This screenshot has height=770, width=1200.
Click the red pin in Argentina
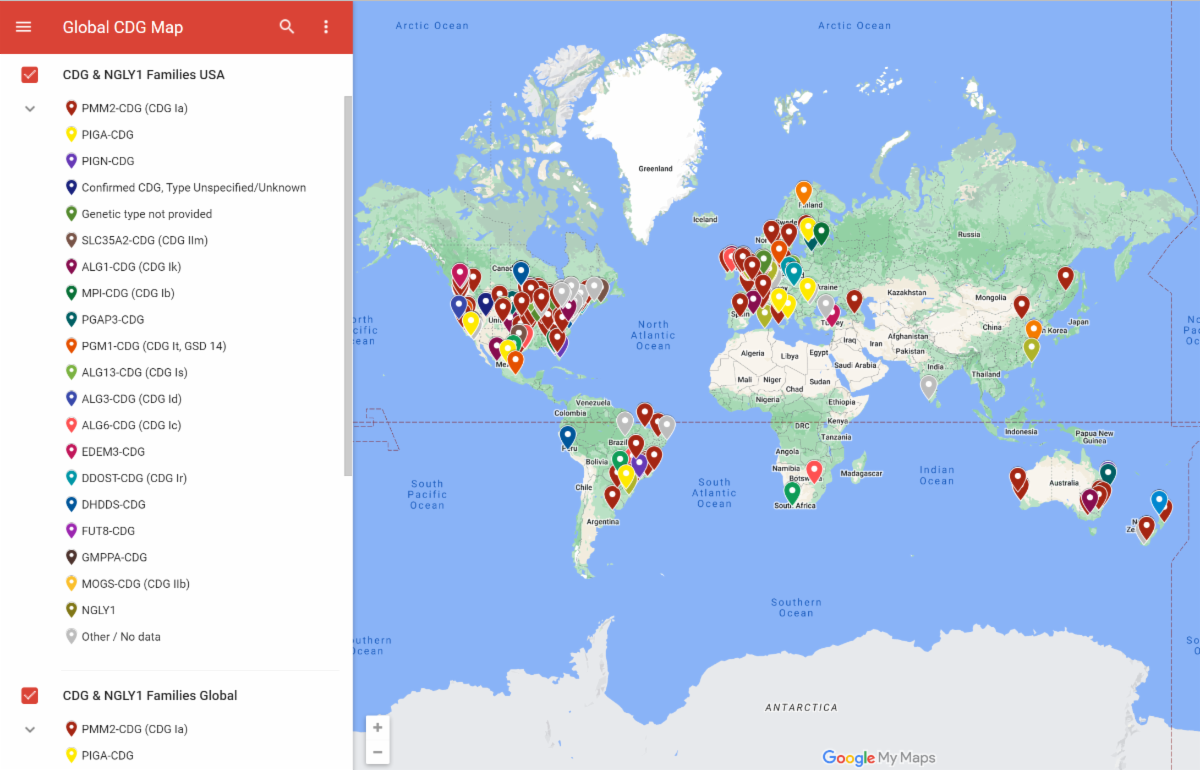point(612,496)
